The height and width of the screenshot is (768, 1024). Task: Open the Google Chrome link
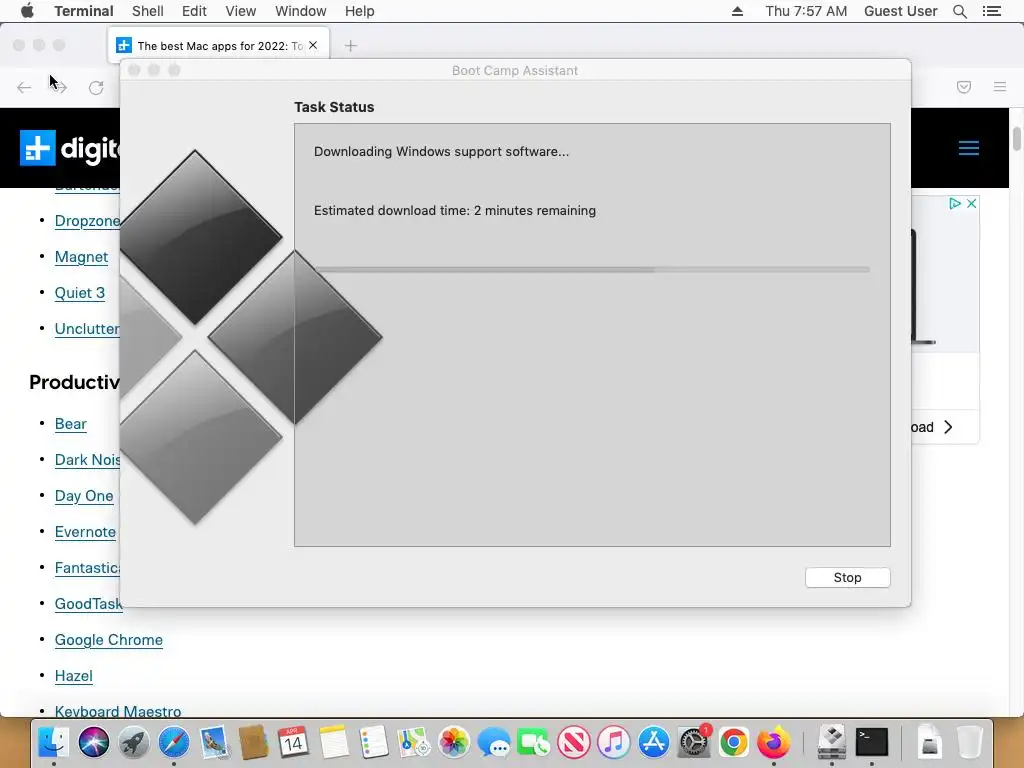[x=108, y=640]
